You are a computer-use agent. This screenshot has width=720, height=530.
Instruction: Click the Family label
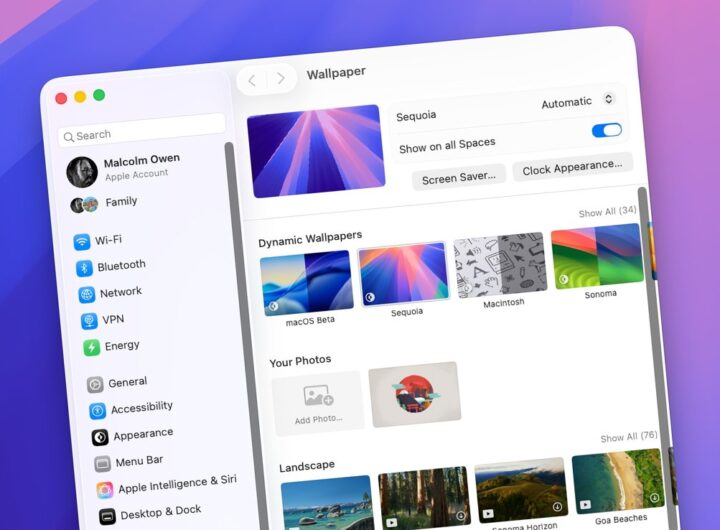(x=121, y=202)
